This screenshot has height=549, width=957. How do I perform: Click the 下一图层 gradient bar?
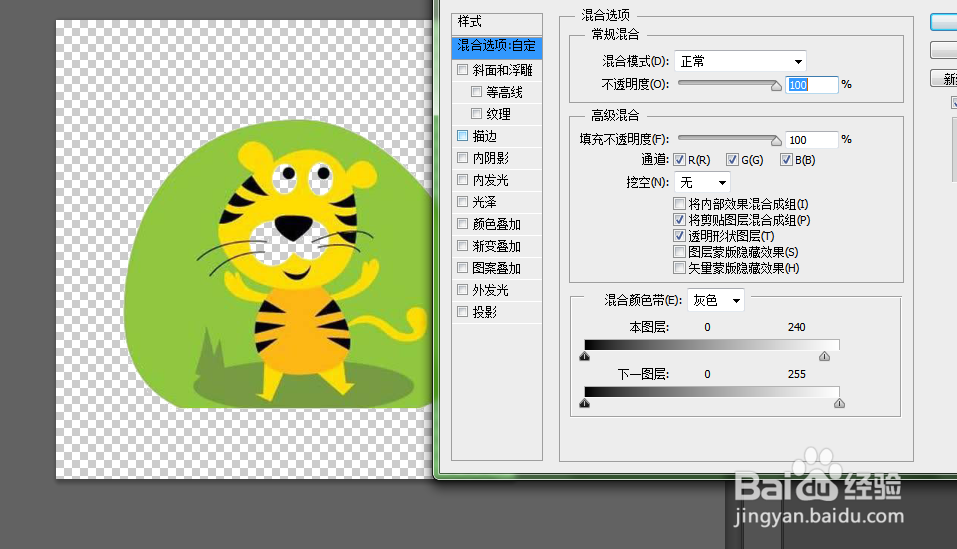point(712,392)
